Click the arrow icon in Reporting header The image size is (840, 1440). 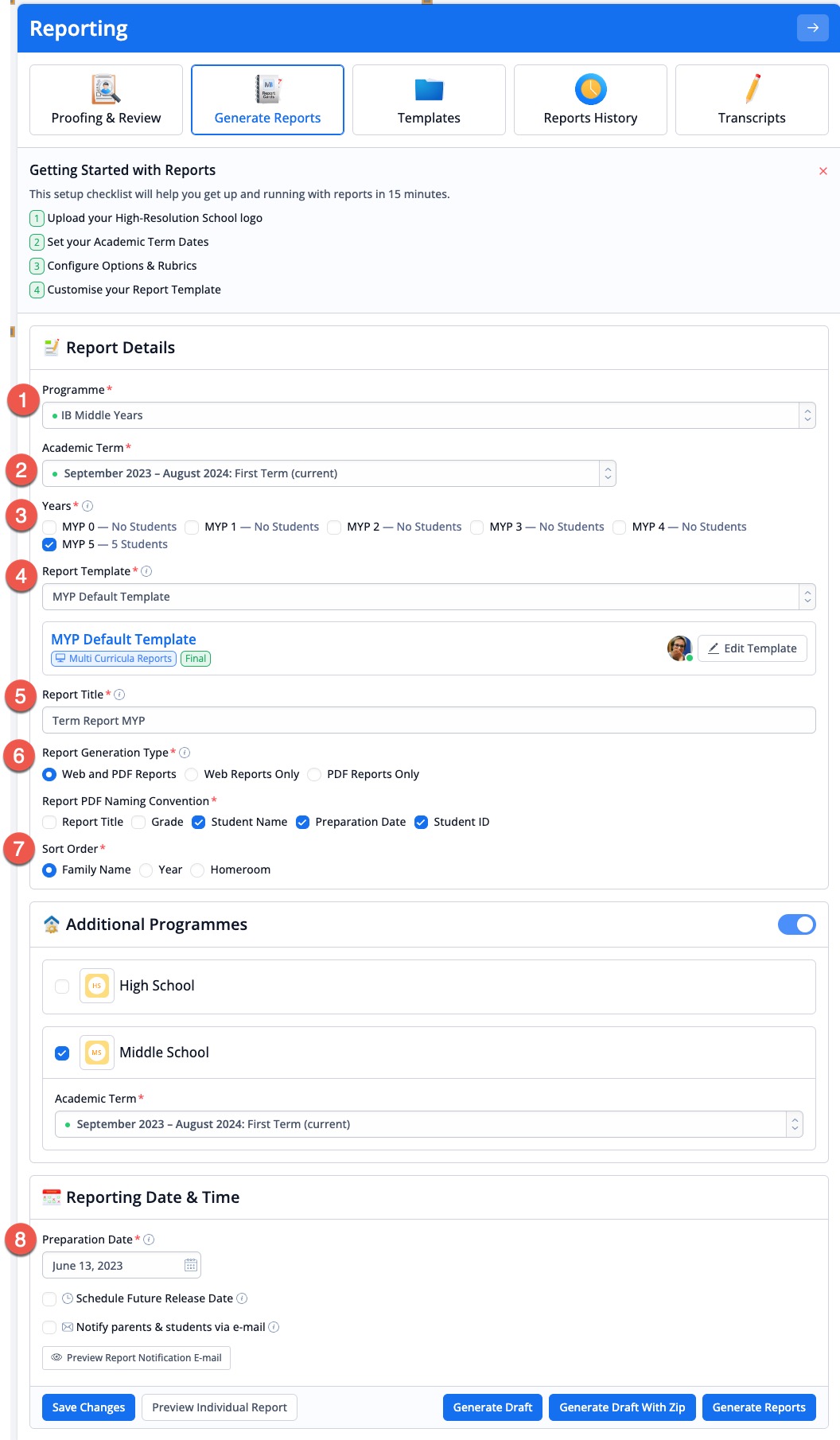coord(812,28)
